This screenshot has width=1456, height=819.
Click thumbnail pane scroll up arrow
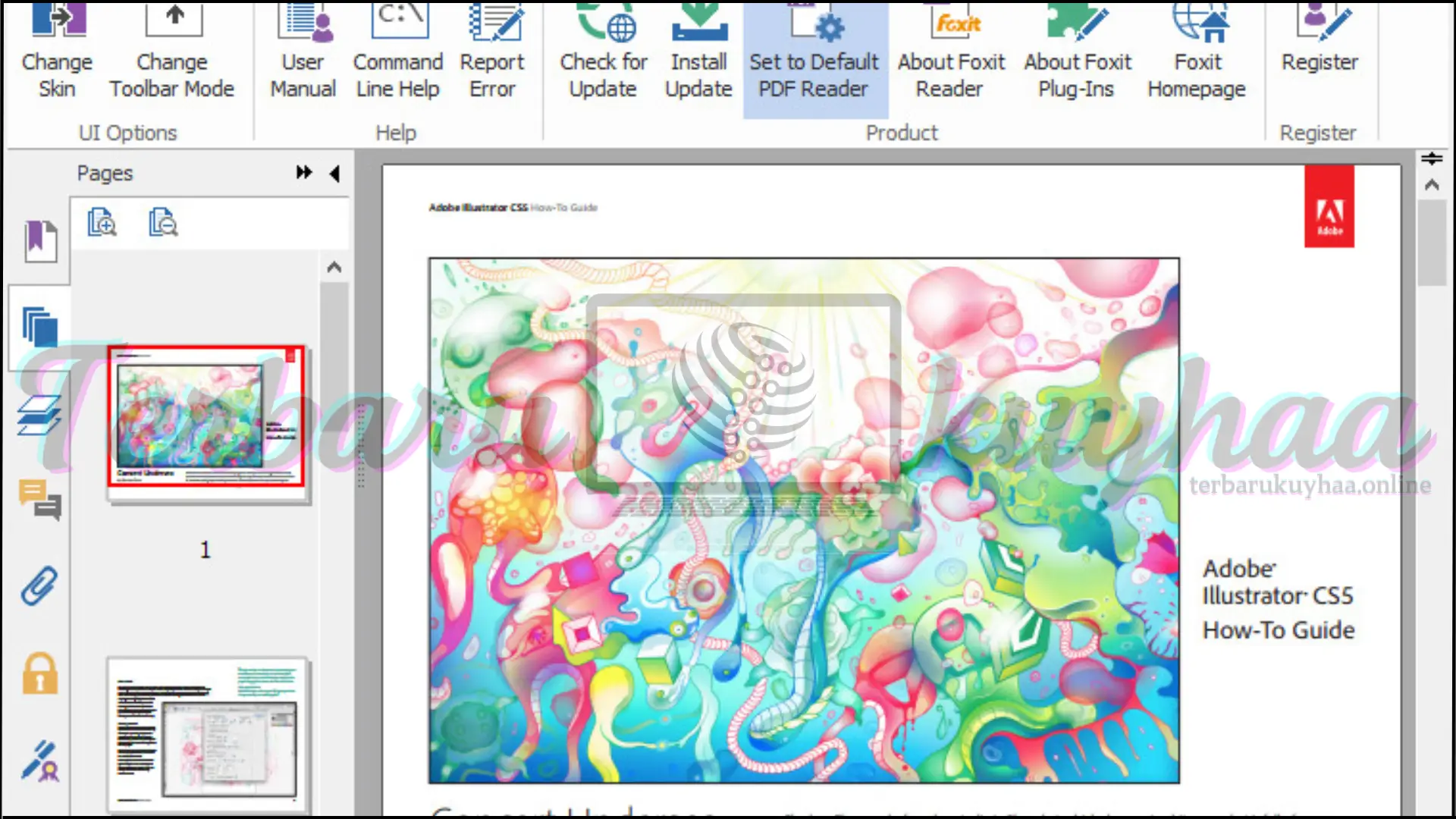tap(334, 268)
